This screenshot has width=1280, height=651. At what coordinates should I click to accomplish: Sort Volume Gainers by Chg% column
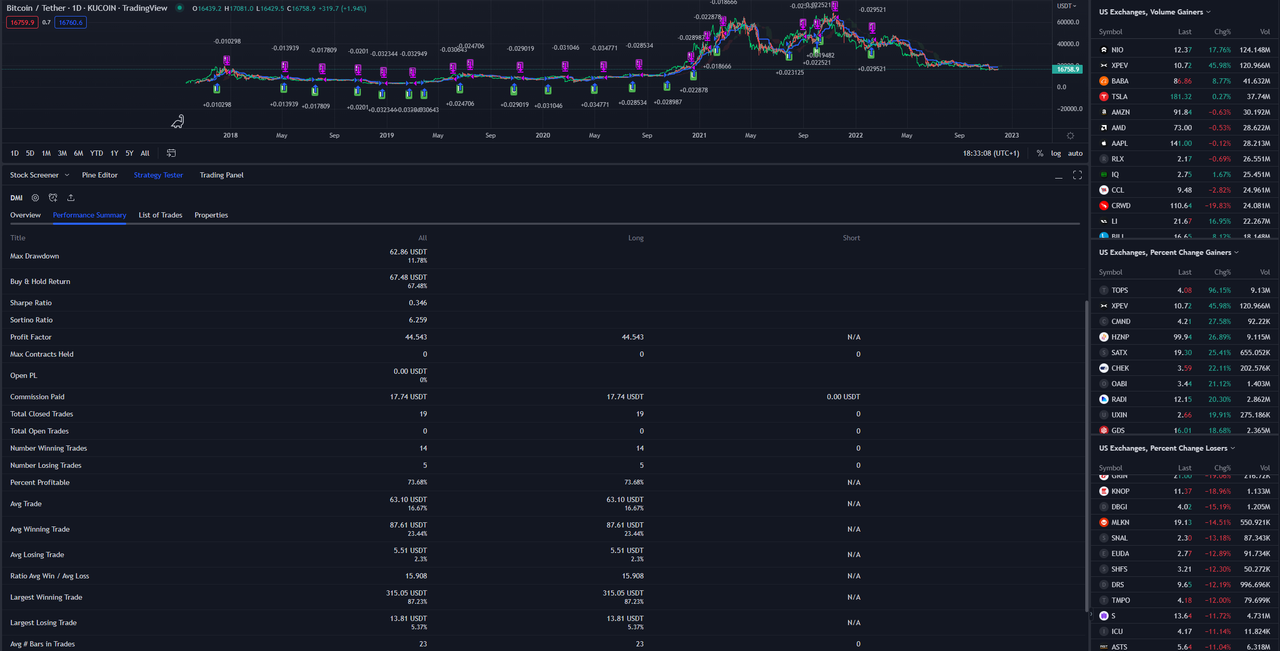pos(1222,32)
